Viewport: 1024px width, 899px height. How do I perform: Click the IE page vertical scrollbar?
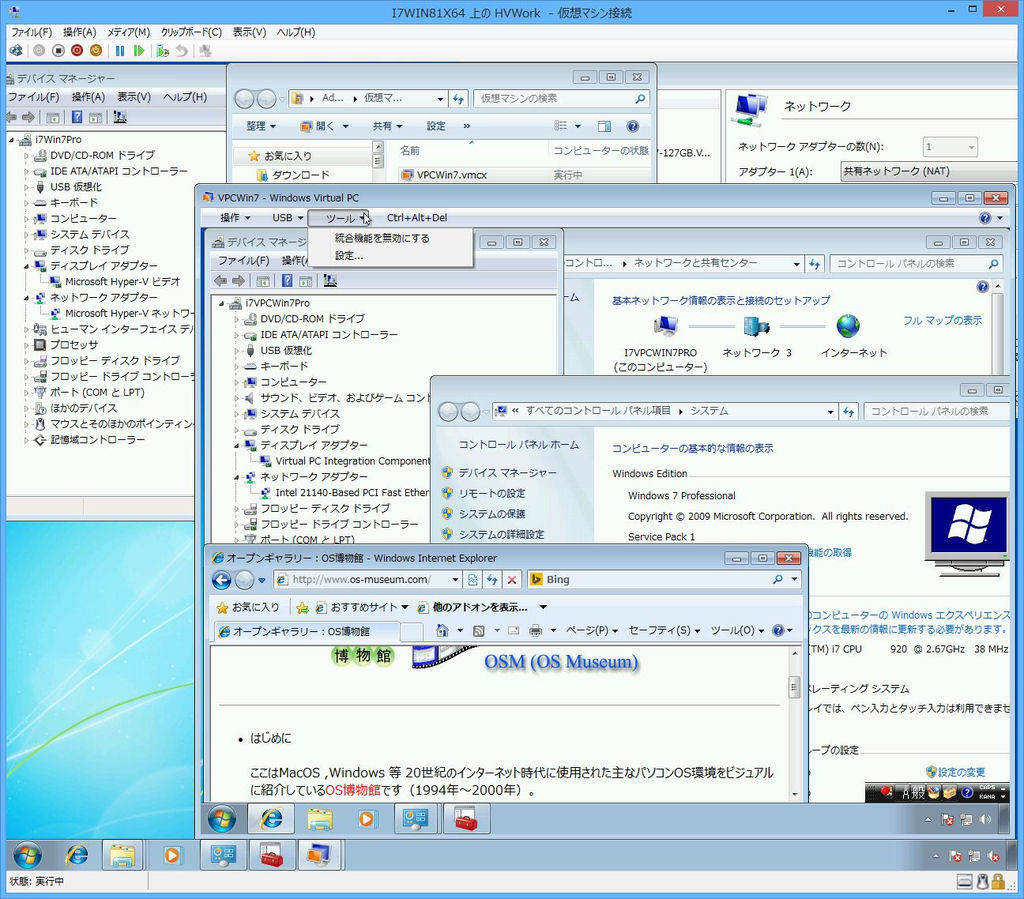tap(794, 723)
